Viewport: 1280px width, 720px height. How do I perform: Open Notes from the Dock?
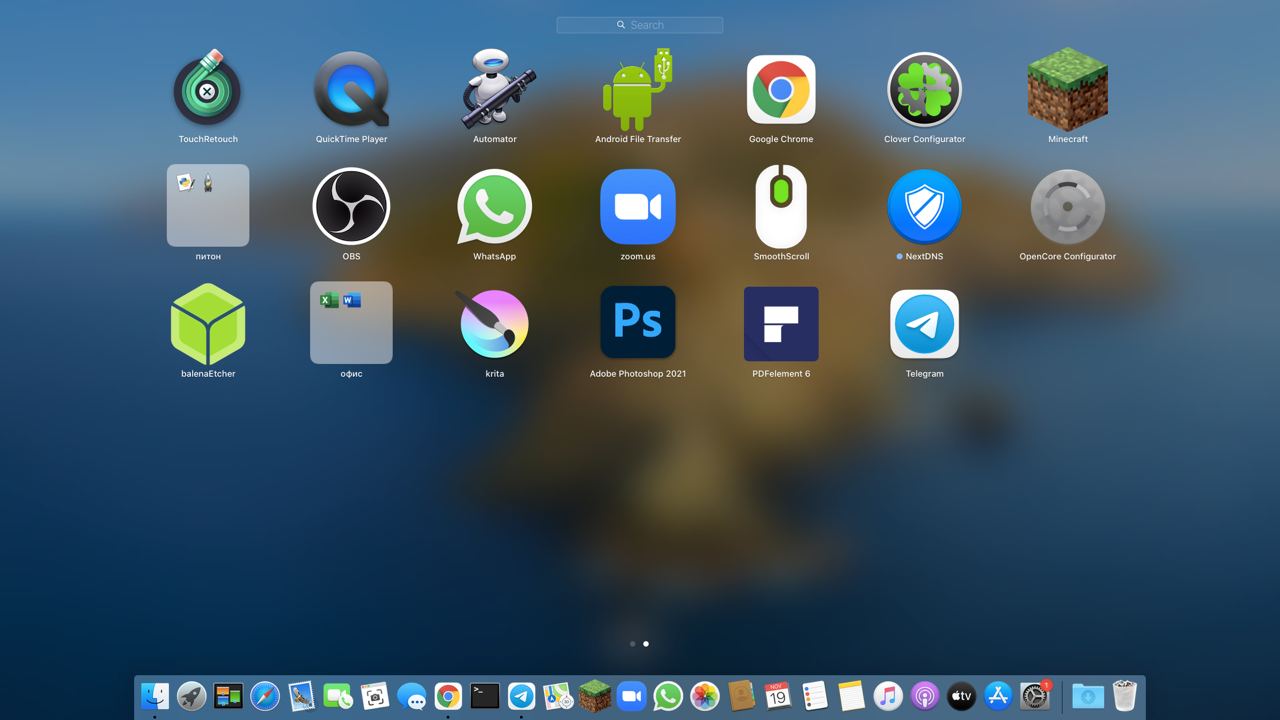click(852, 696)
